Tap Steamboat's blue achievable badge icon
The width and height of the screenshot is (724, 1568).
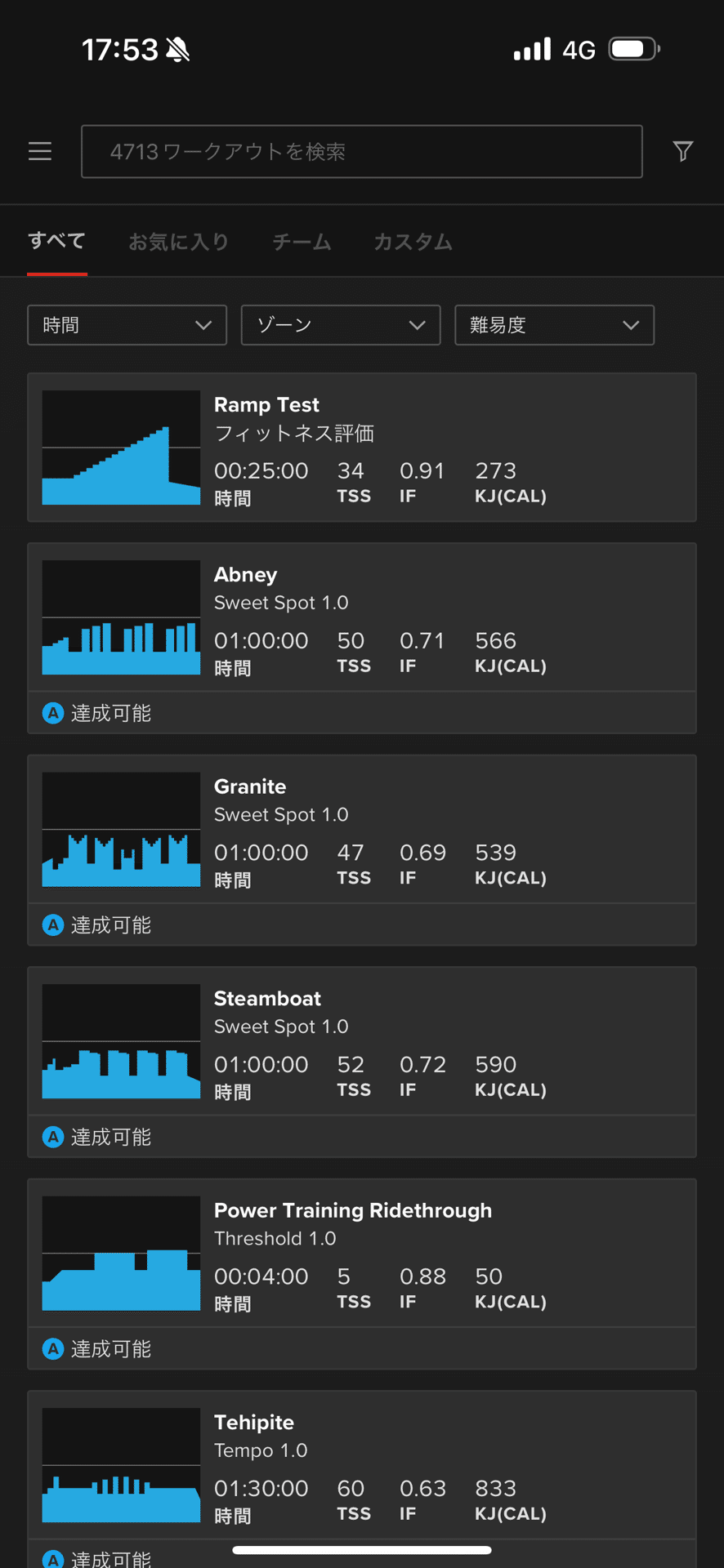pos(53,1137)
